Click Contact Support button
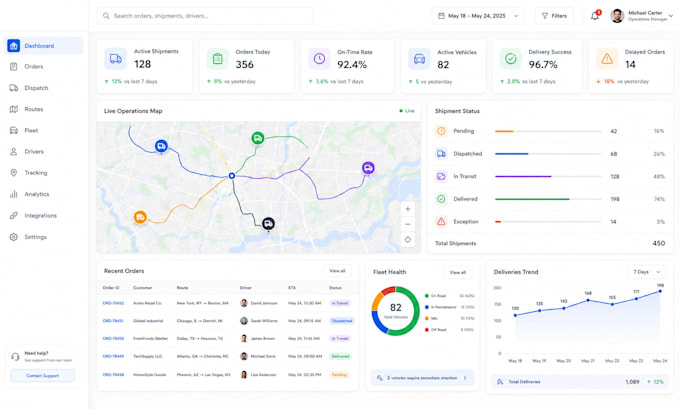The width and height of the screenshot is (680, 409). pyautogui.click(x=42, y=376)
